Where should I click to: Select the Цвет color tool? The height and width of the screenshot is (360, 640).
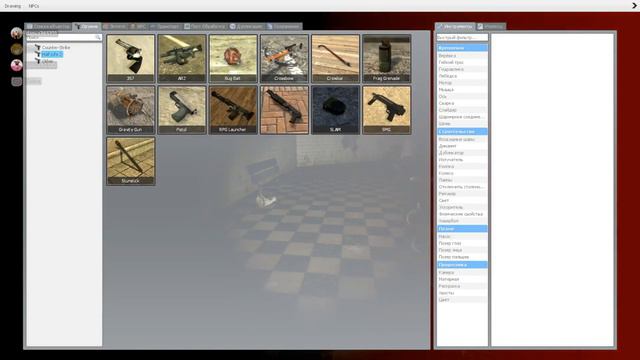(462, 300)
